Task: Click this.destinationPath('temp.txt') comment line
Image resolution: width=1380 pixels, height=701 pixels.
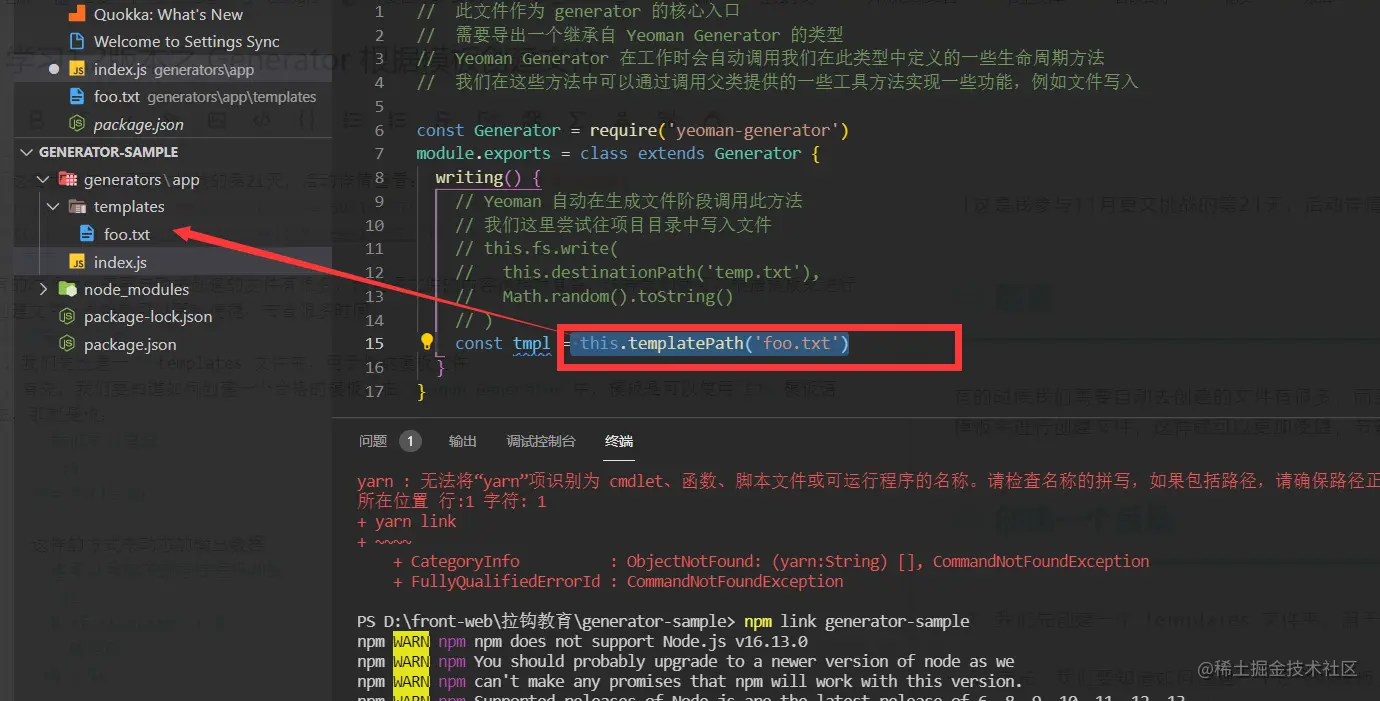Action: coord(638,272)
